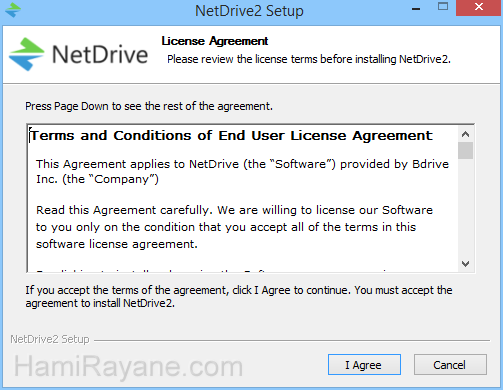
Task: Click the paragraph starting 'This Agreement applies to NetDrive'
Action: pyautogui.click(x=242, y=172)
